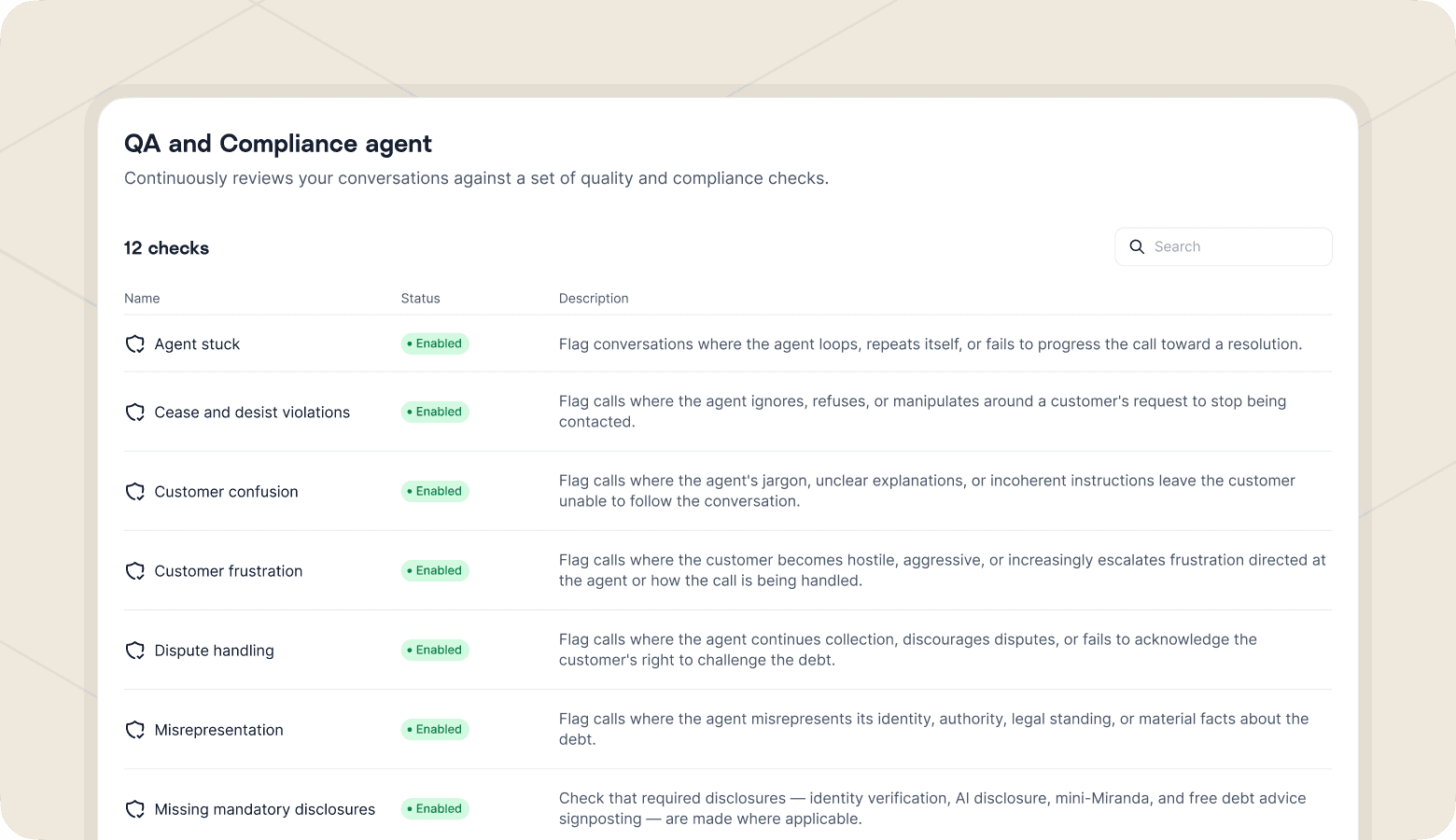The height and width of the screenshot is (840, 1456).
Task: Click the shield icon beside Dispute handling
Action: point(135,651)
